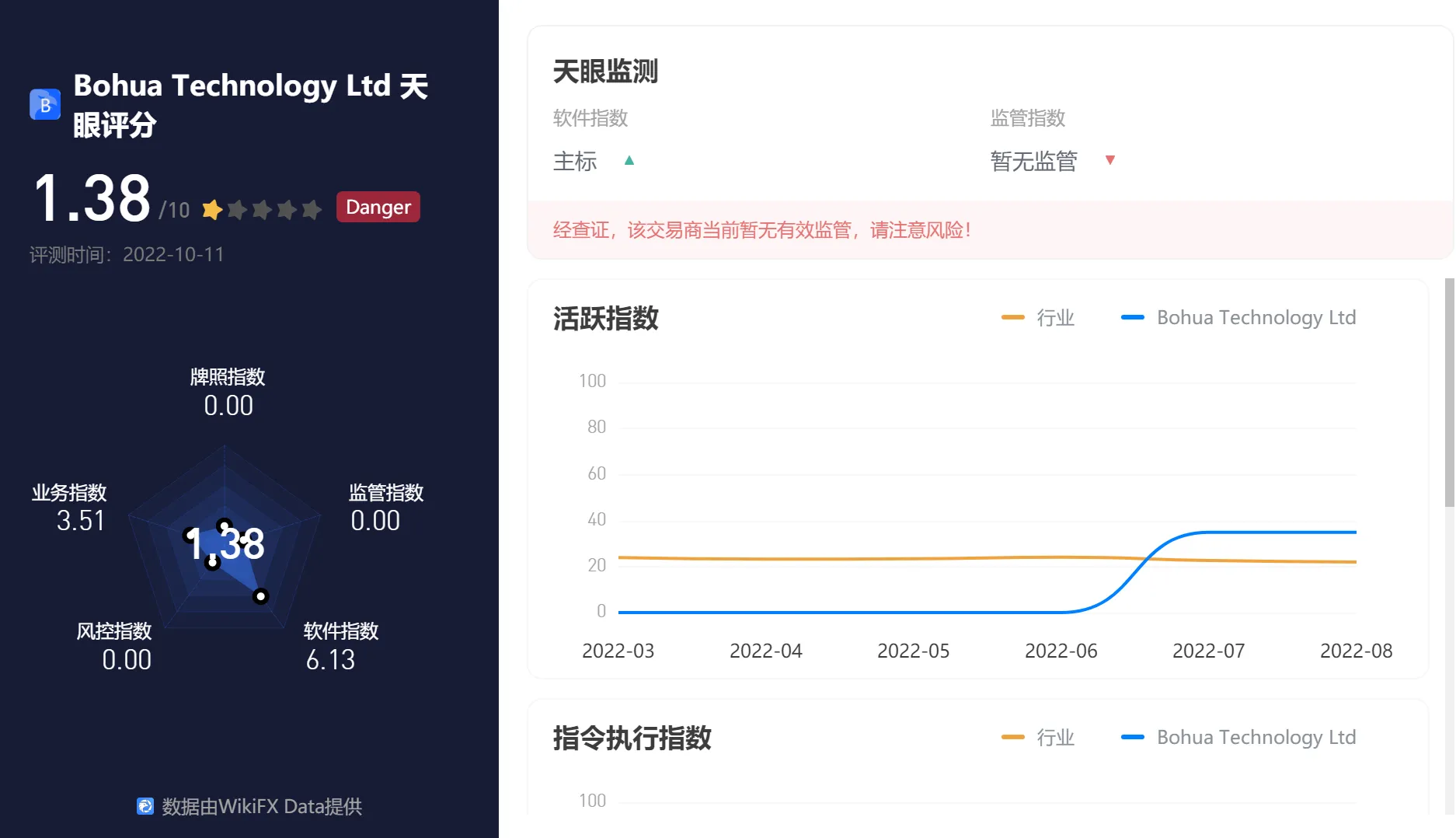The height and width of the screenshot is (838, 1456).
Task: Click the red down triangle beside 暂无监管
Action: click(1110, 160)
